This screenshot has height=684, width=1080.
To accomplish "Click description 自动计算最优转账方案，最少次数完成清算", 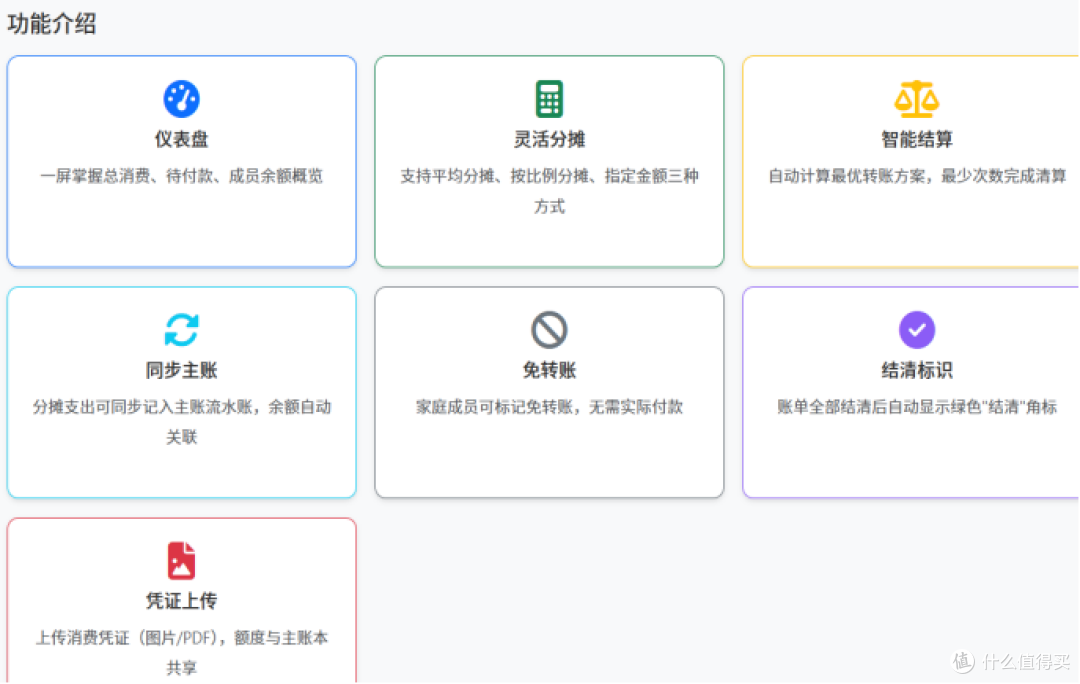I will pos(917,176).
